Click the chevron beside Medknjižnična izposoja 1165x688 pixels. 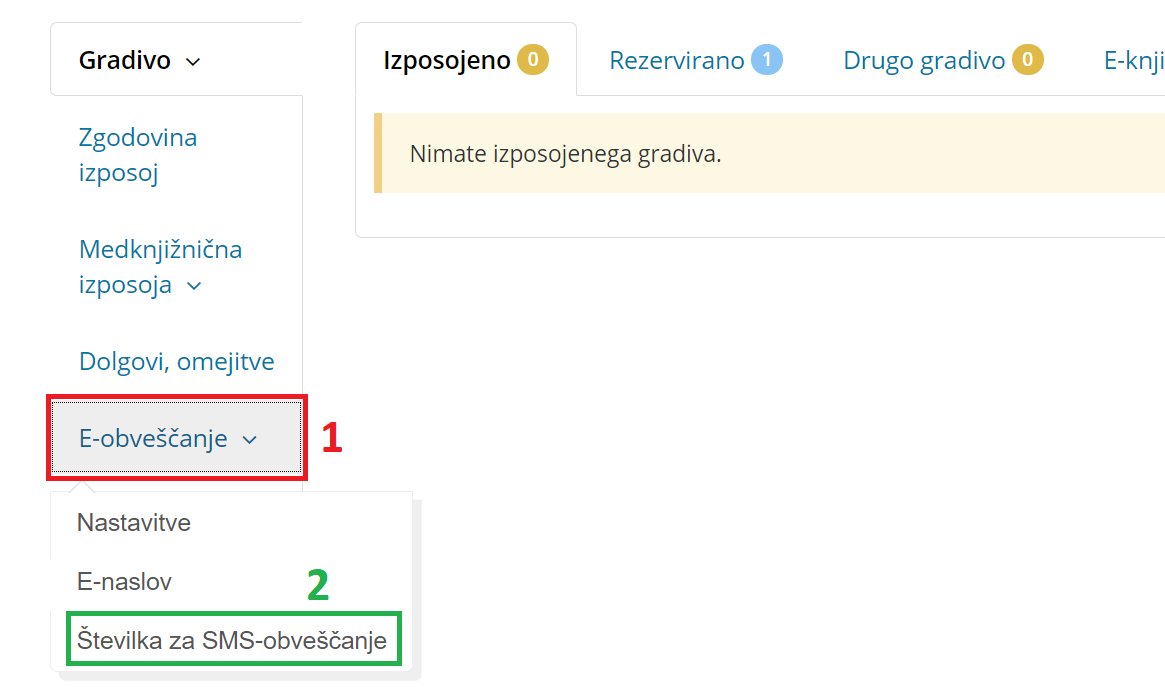(x=194, y=286)
